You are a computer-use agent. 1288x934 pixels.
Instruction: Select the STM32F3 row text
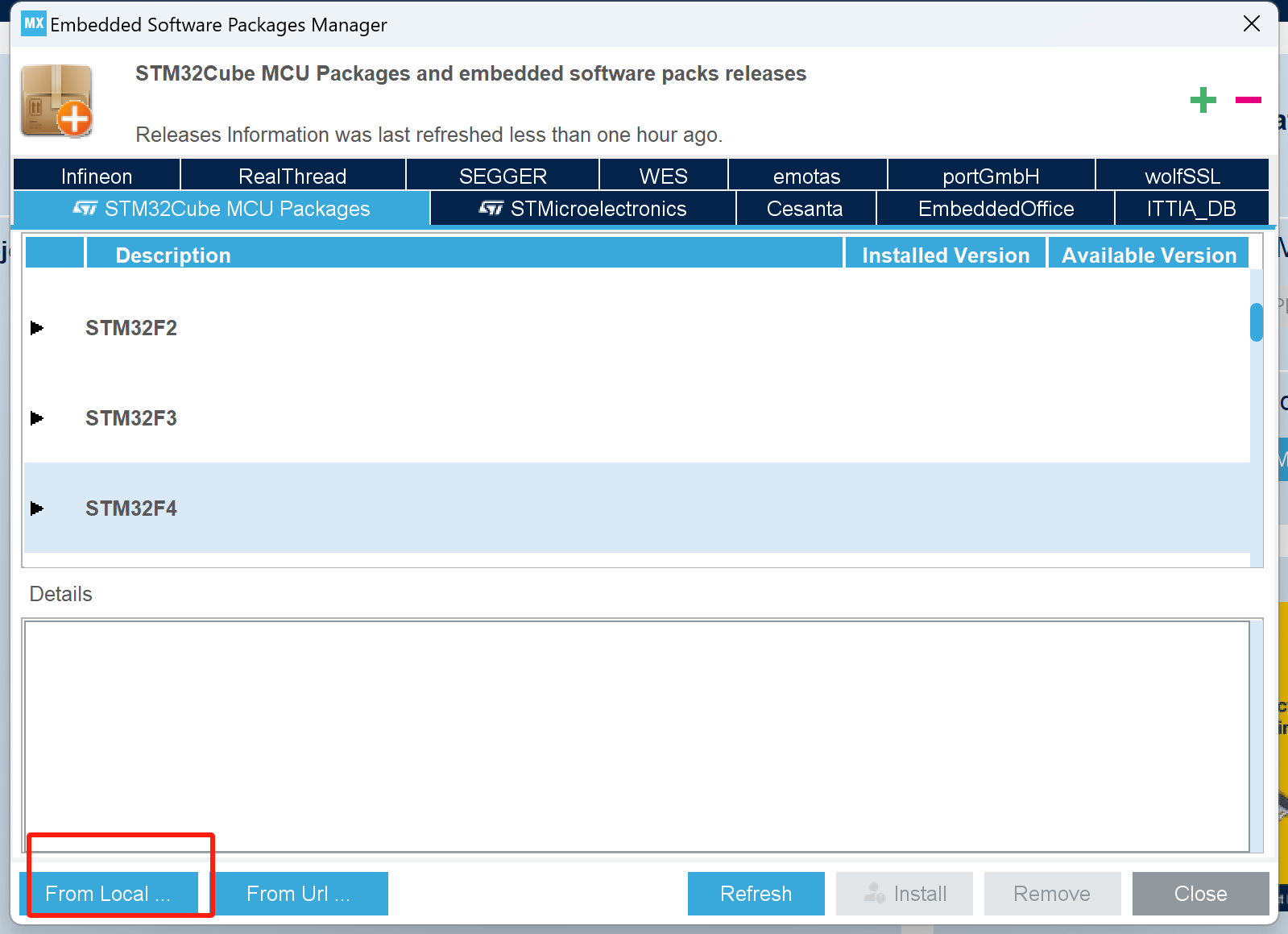pyautogui.click(x=131, y=418)
